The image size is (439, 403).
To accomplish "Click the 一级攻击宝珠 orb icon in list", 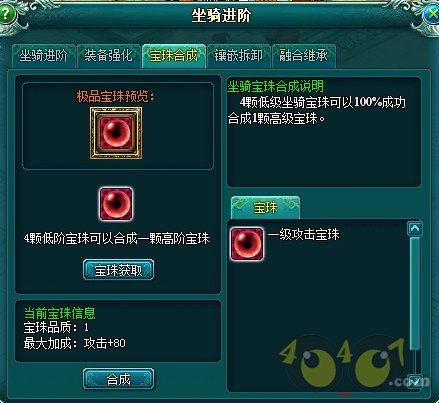I will coord(247,244).
